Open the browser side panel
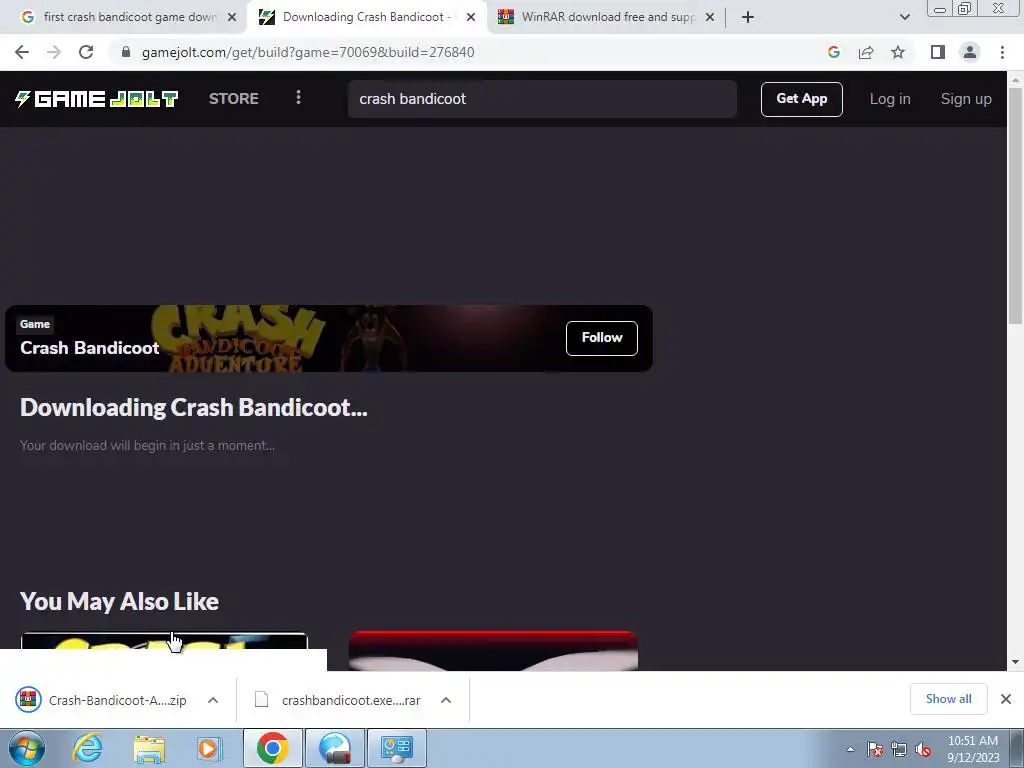 coord(938,52)
